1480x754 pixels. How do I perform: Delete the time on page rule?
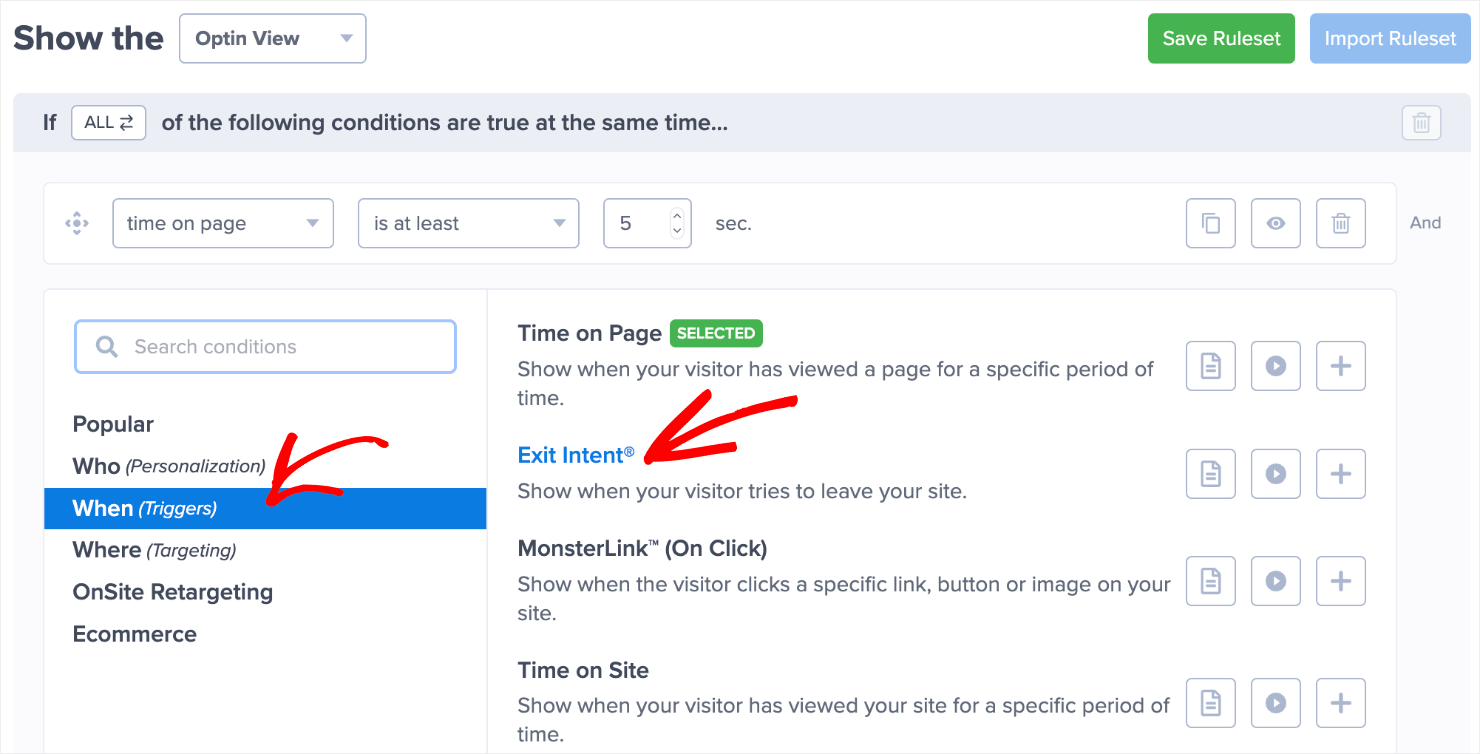click(1340, 223)
